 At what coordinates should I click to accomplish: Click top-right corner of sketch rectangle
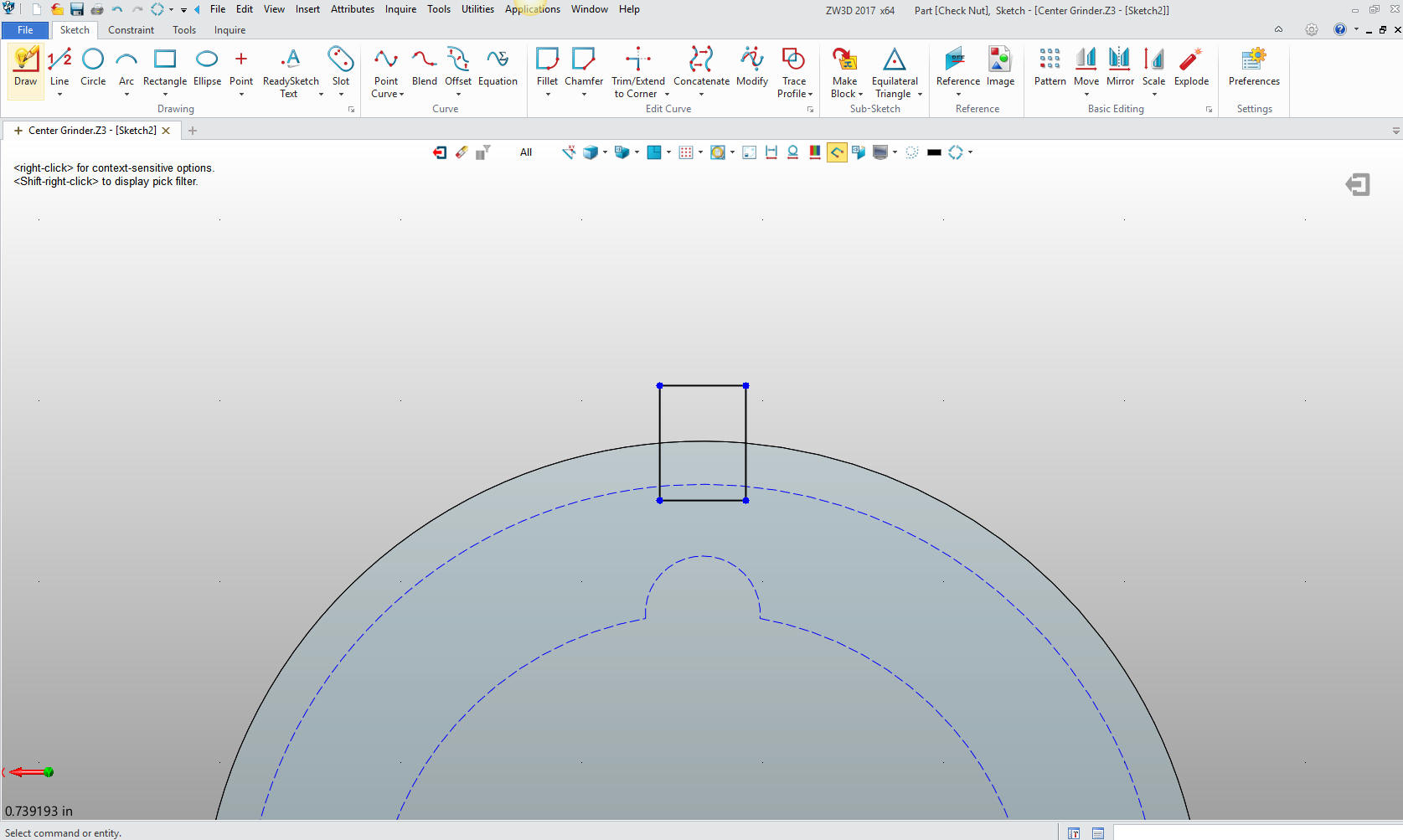tap(745, 385)
